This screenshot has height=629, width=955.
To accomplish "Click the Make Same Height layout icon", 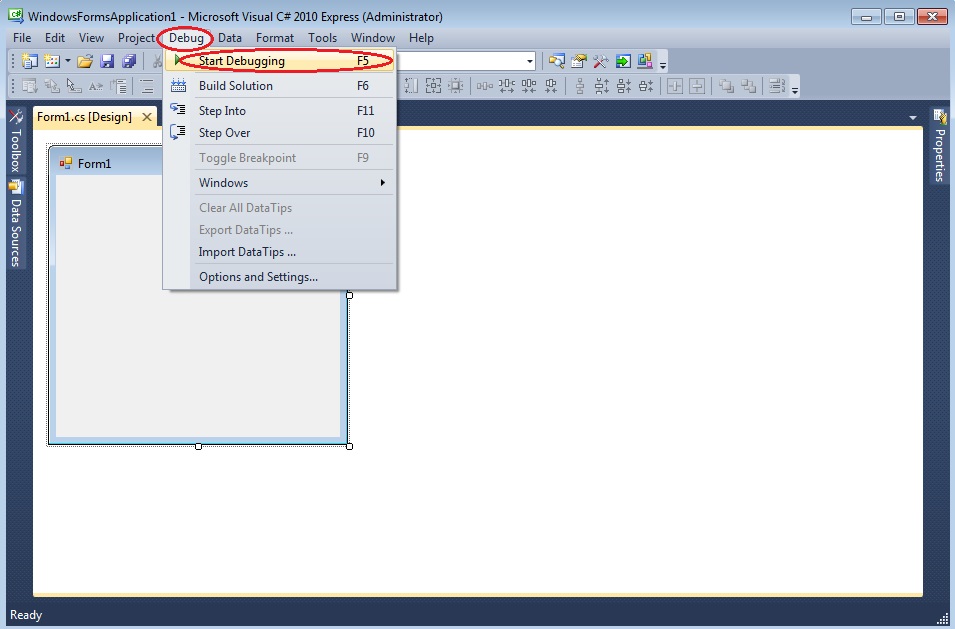I will [x=411, y=86].
